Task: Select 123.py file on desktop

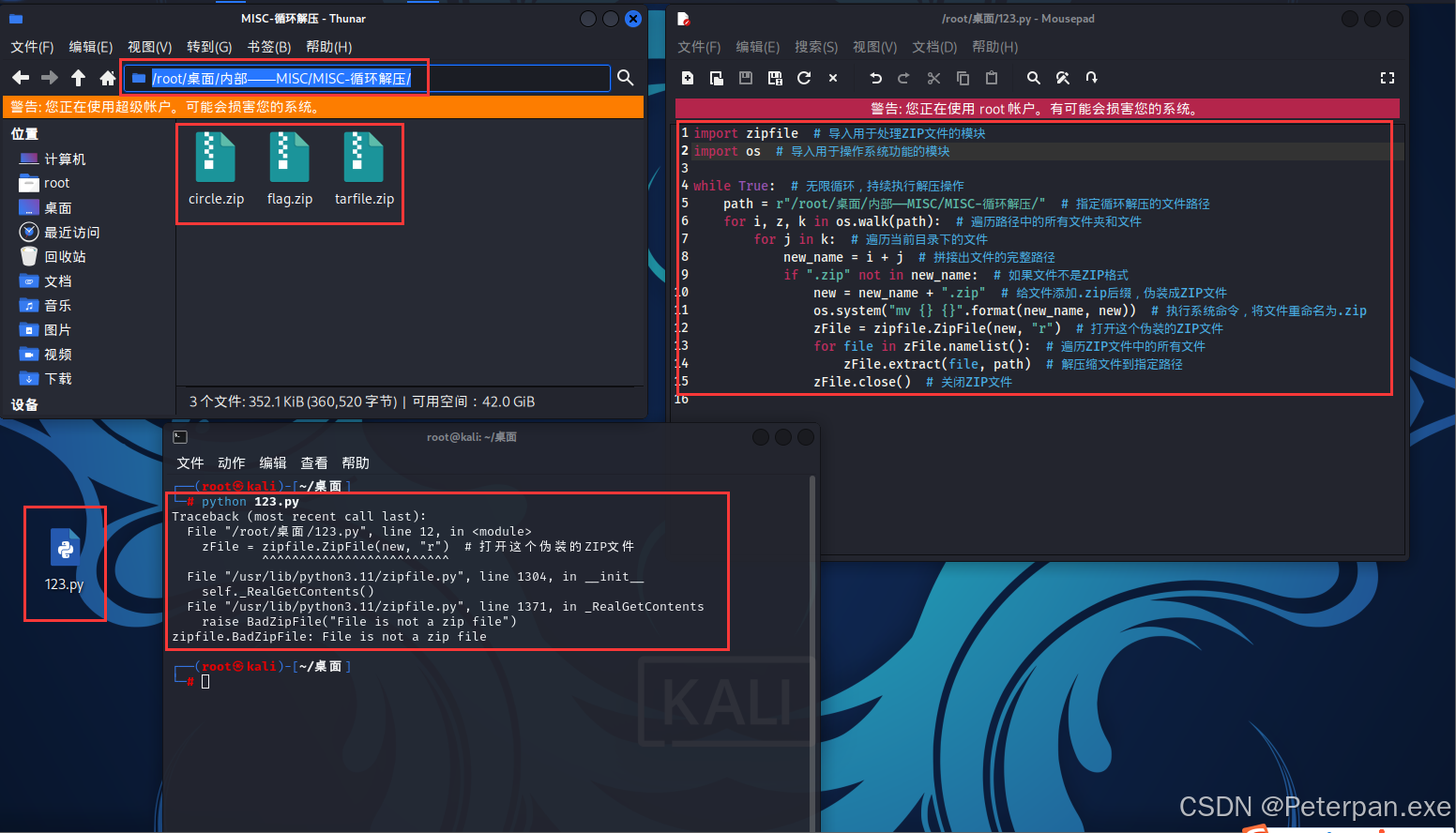Action: pos(65,560)
